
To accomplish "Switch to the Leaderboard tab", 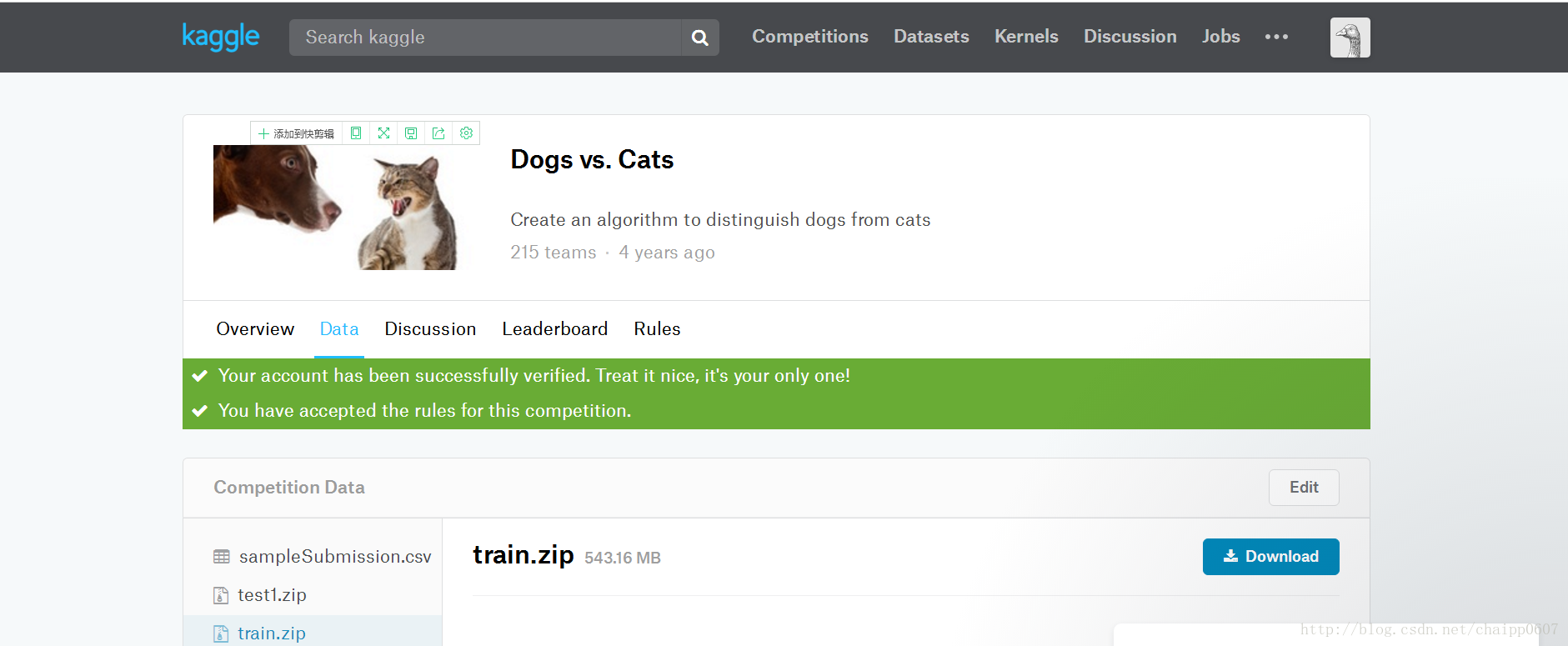I will pos(554,329).
